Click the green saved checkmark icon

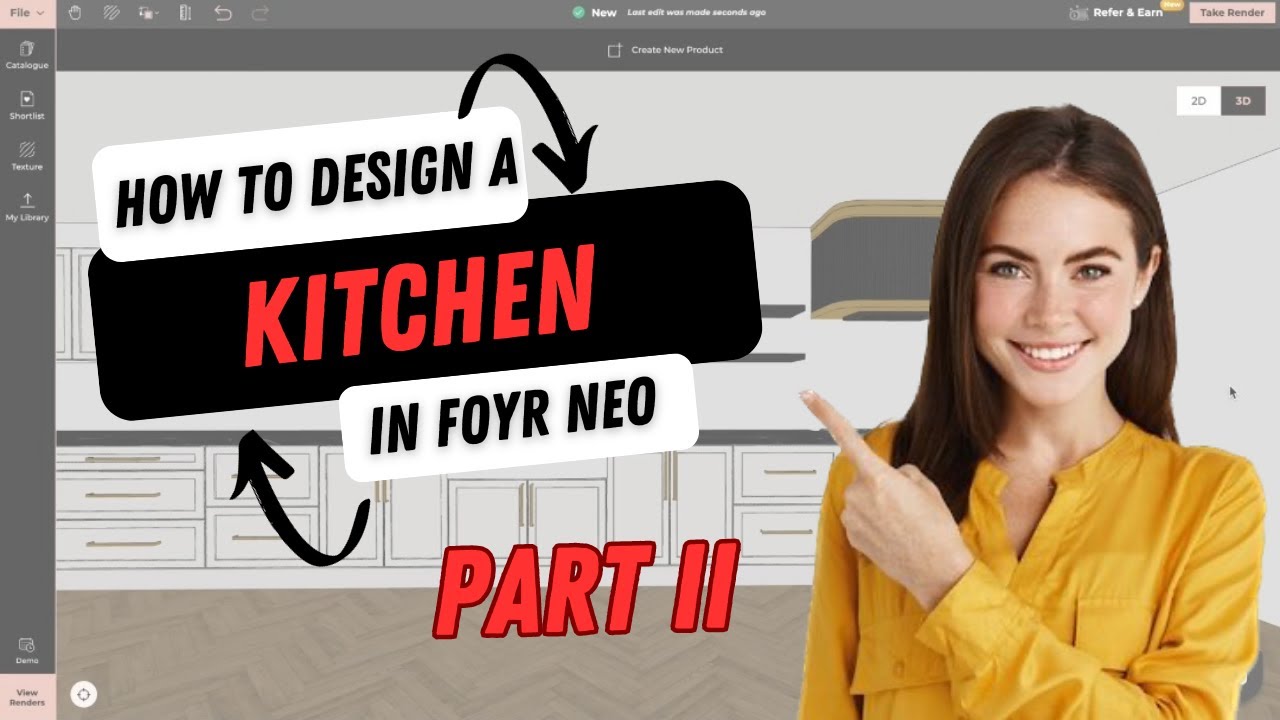578,13
